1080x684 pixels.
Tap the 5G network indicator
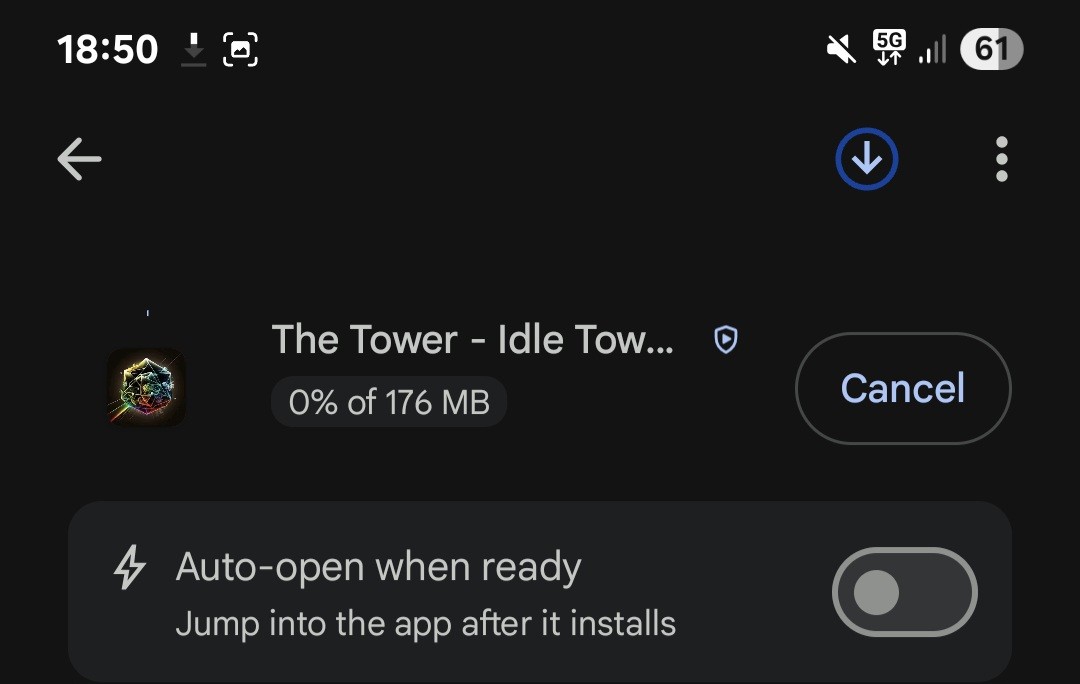click(888, 48)
